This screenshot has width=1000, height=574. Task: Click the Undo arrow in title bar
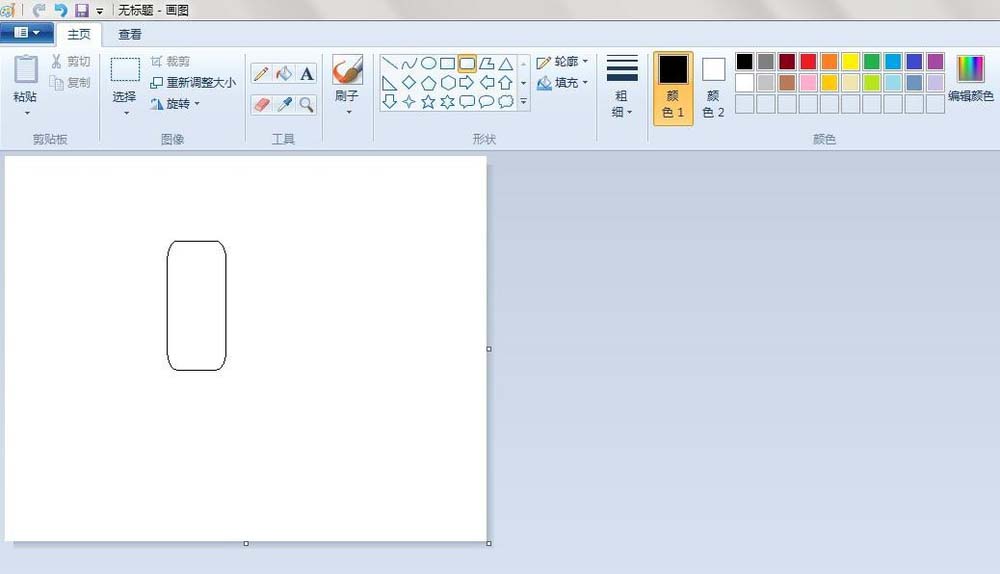coord(61,10)
